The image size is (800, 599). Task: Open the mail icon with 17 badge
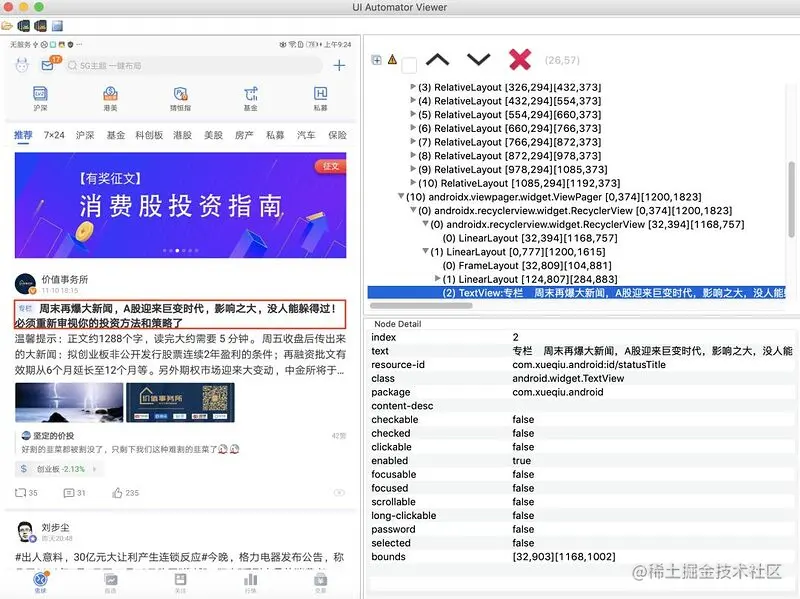coord(49,64)
